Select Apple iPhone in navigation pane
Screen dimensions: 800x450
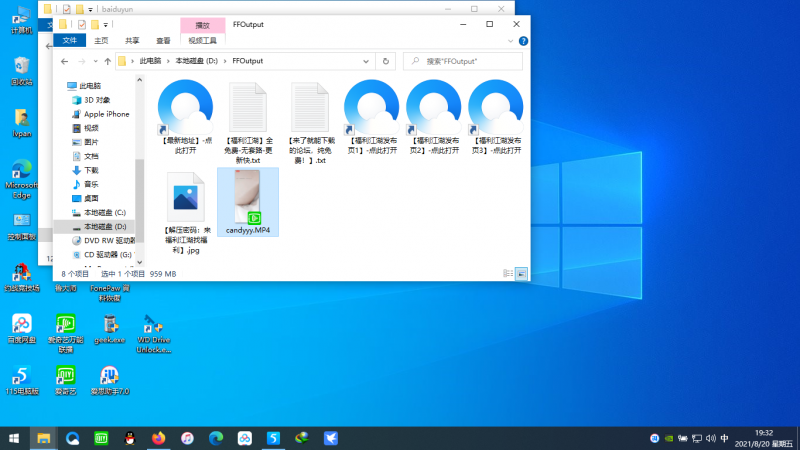(x=105, y=114)
